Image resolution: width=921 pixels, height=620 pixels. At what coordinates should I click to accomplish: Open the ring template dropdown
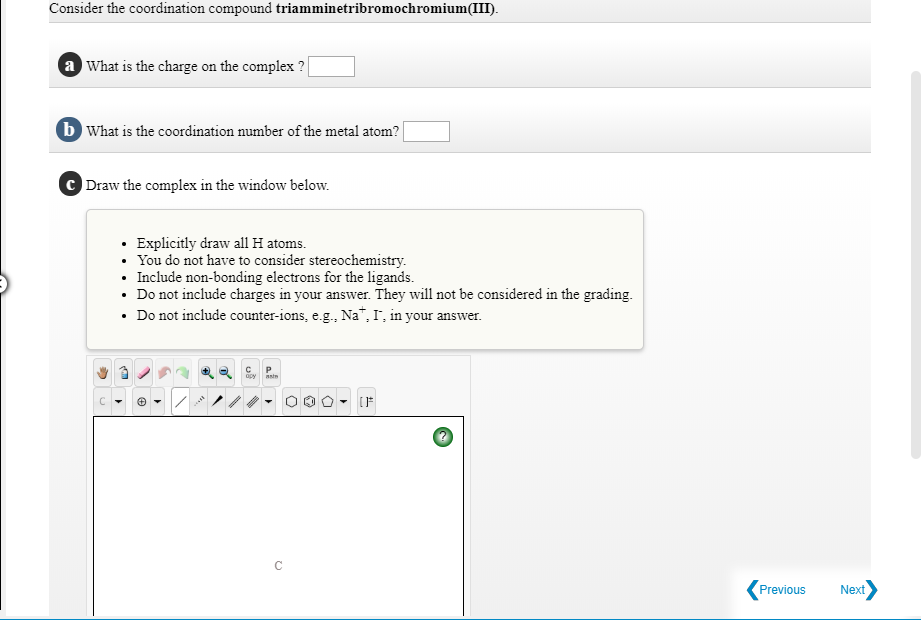pyautogui.click(x=342, y=400)
